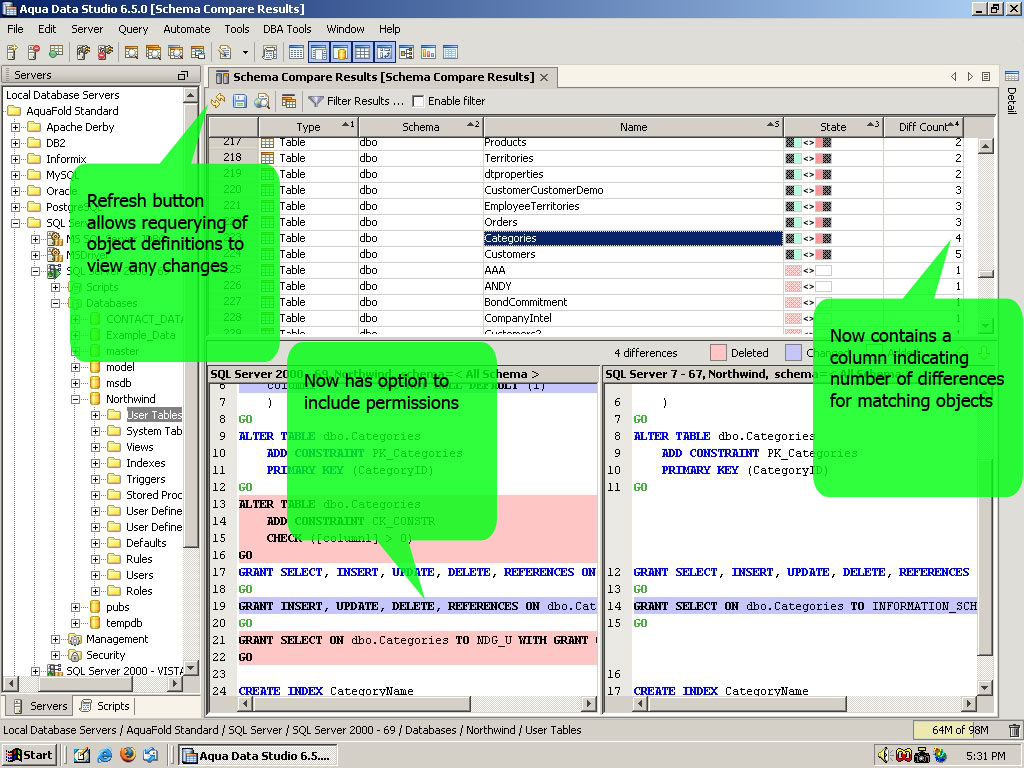Close the Schema Compare Results tab
The image size is (1024, 768).
(x=544, y=77)
